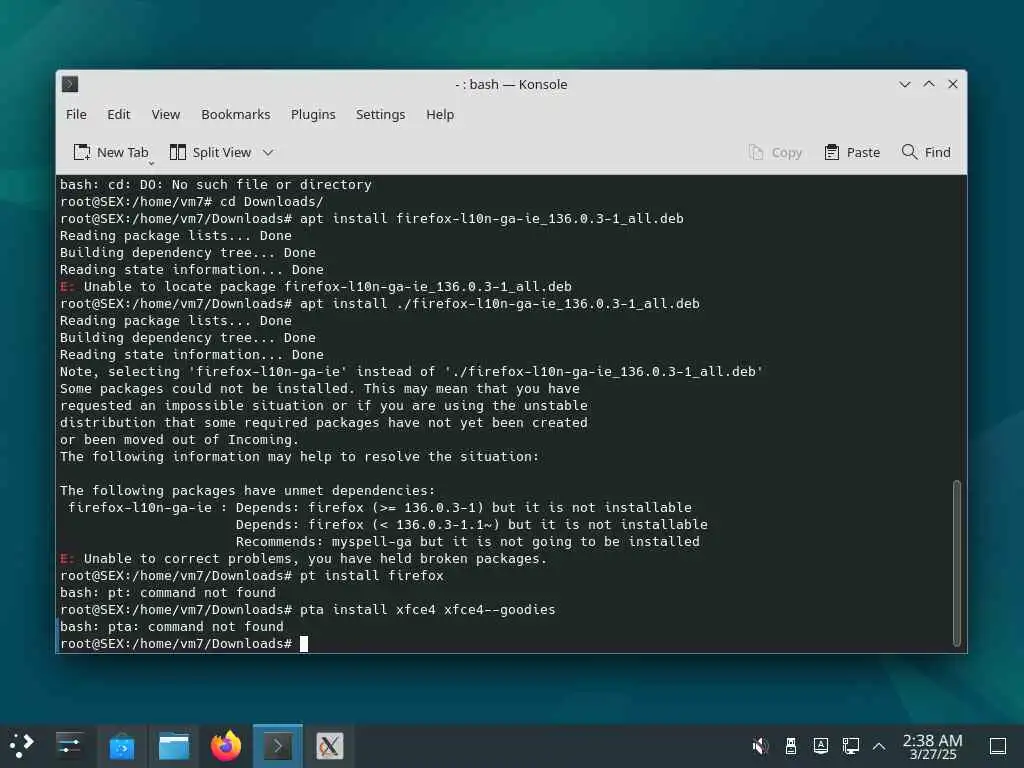Launch Firefox from the taskbar
Screen dimensions: 1024x768
point(226,746)
